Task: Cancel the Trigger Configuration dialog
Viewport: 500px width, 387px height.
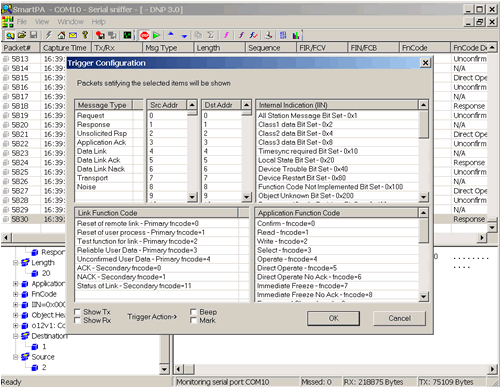Action: [x=399, y=318]
